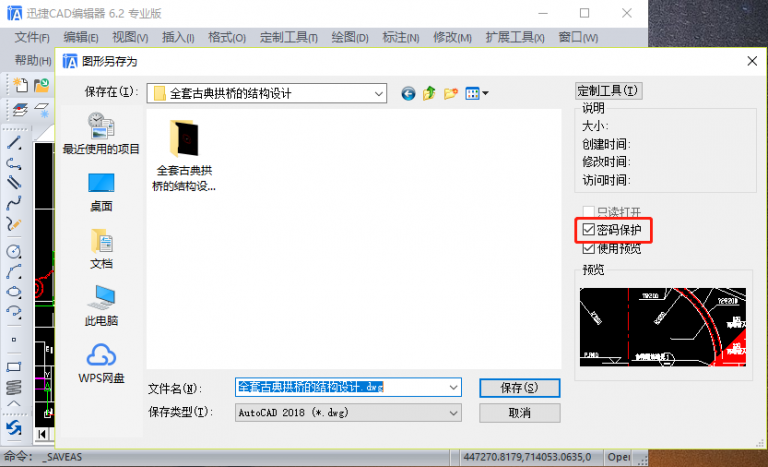This screenshot has width=768, height=467.
Task: Open 最近使用的项目 location
Action: (101, 133)
